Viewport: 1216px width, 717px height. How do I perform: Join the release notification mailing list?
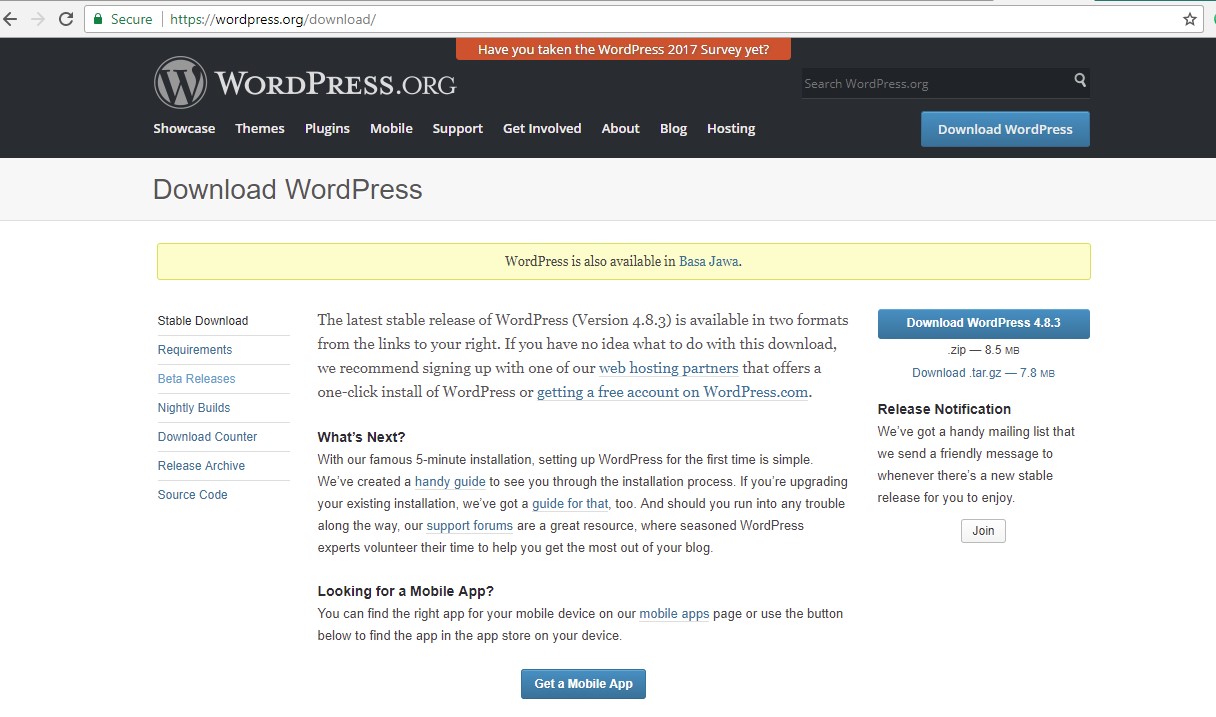(x=983, y=531)
